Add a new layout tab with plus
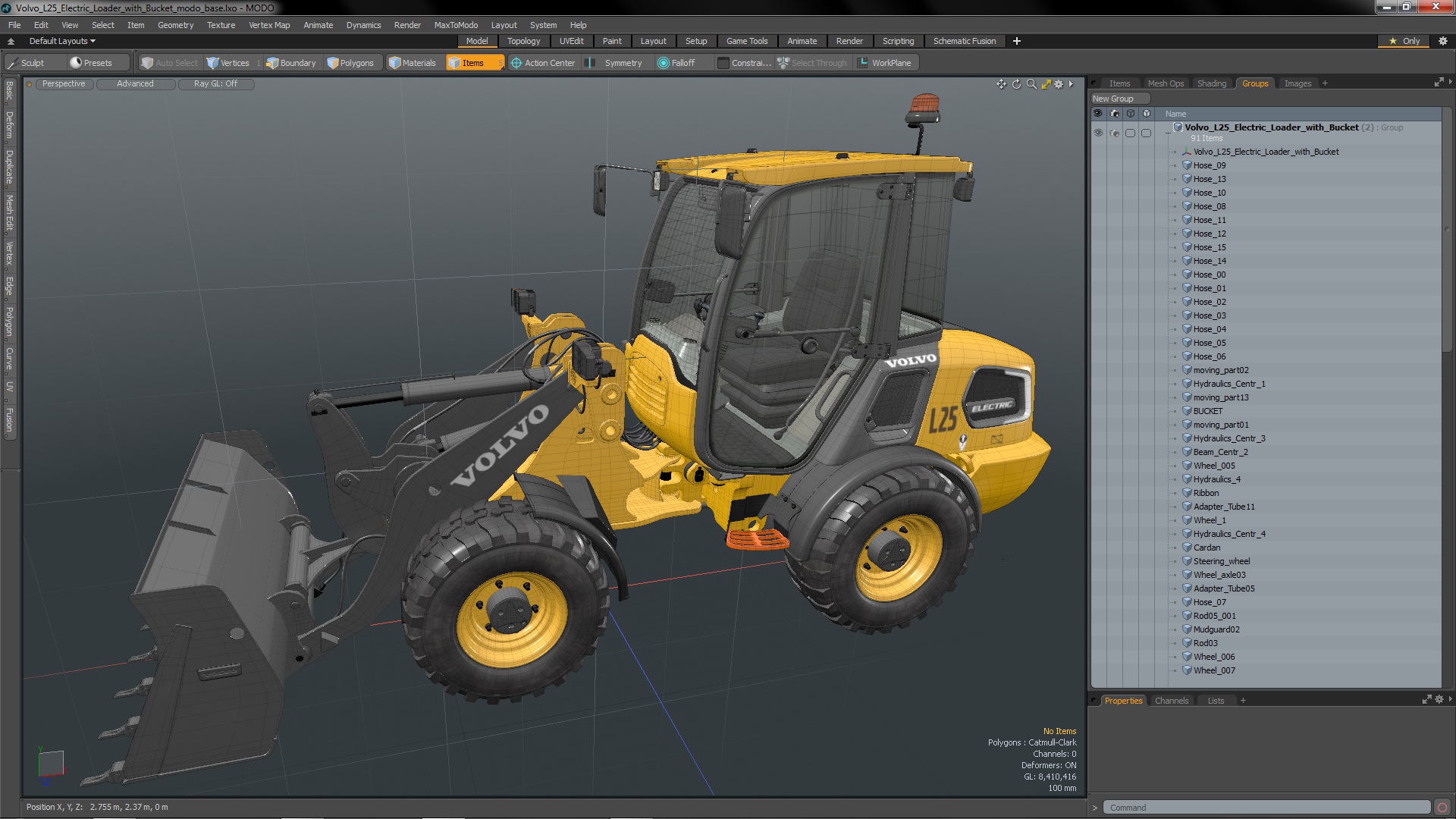 click(1016, 41)
